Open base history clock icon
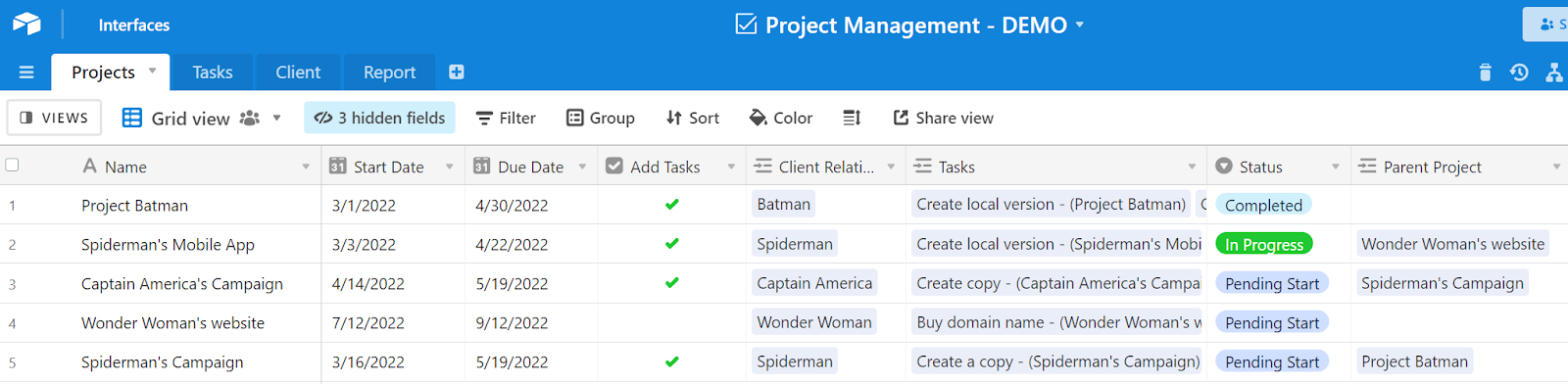The height and width of the screenshot is (384, 1568). pos(1519,72)
